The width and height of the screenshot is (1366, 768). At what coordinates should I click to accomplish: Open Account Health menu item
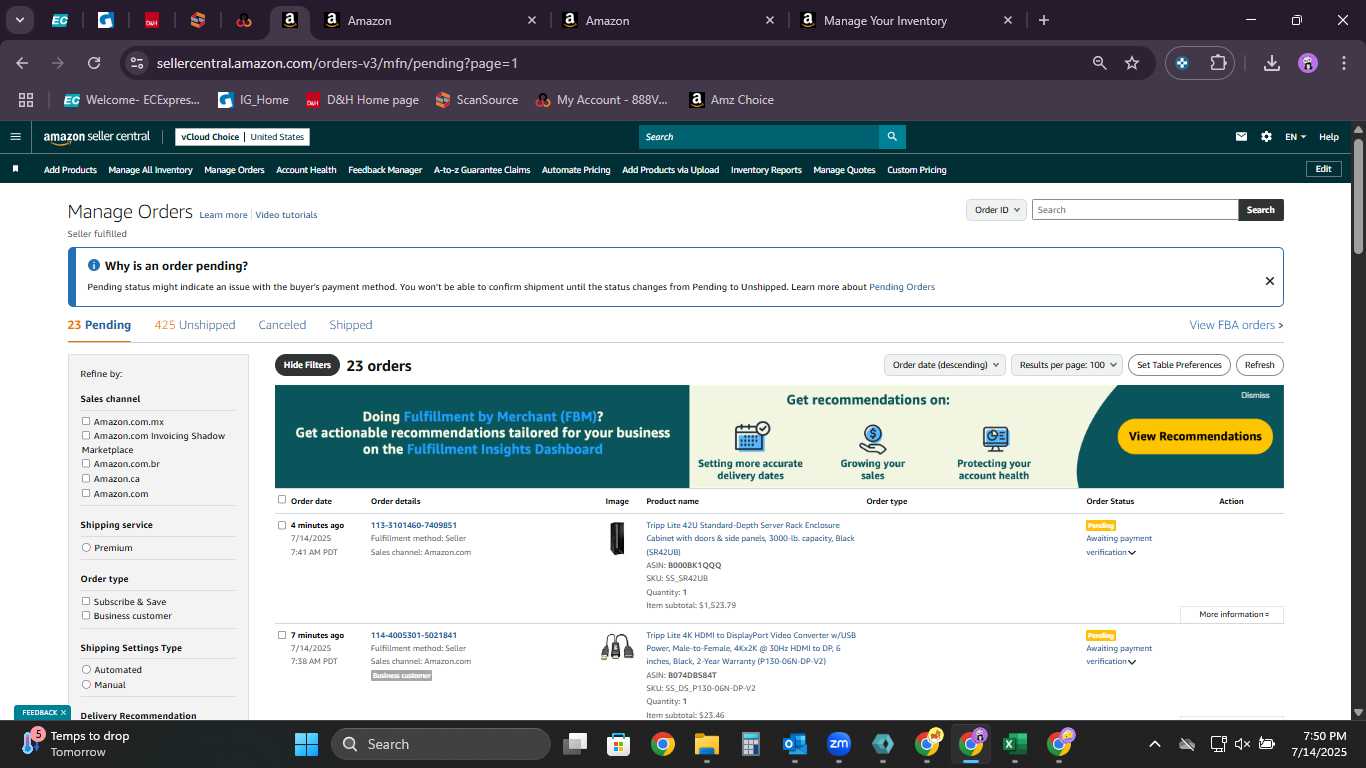pyautogui.click(x=306, y=170)
